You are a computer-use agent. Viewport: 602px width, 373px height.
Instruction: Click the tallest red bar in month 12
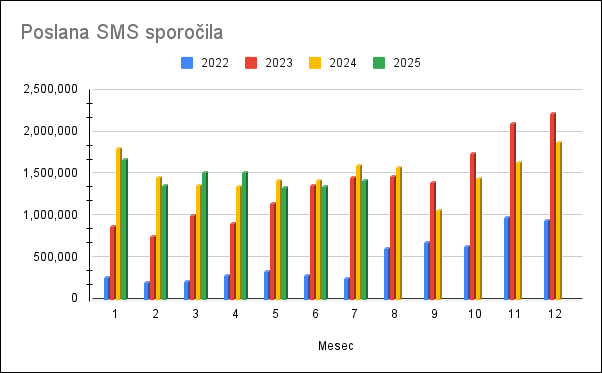point(553,206)
